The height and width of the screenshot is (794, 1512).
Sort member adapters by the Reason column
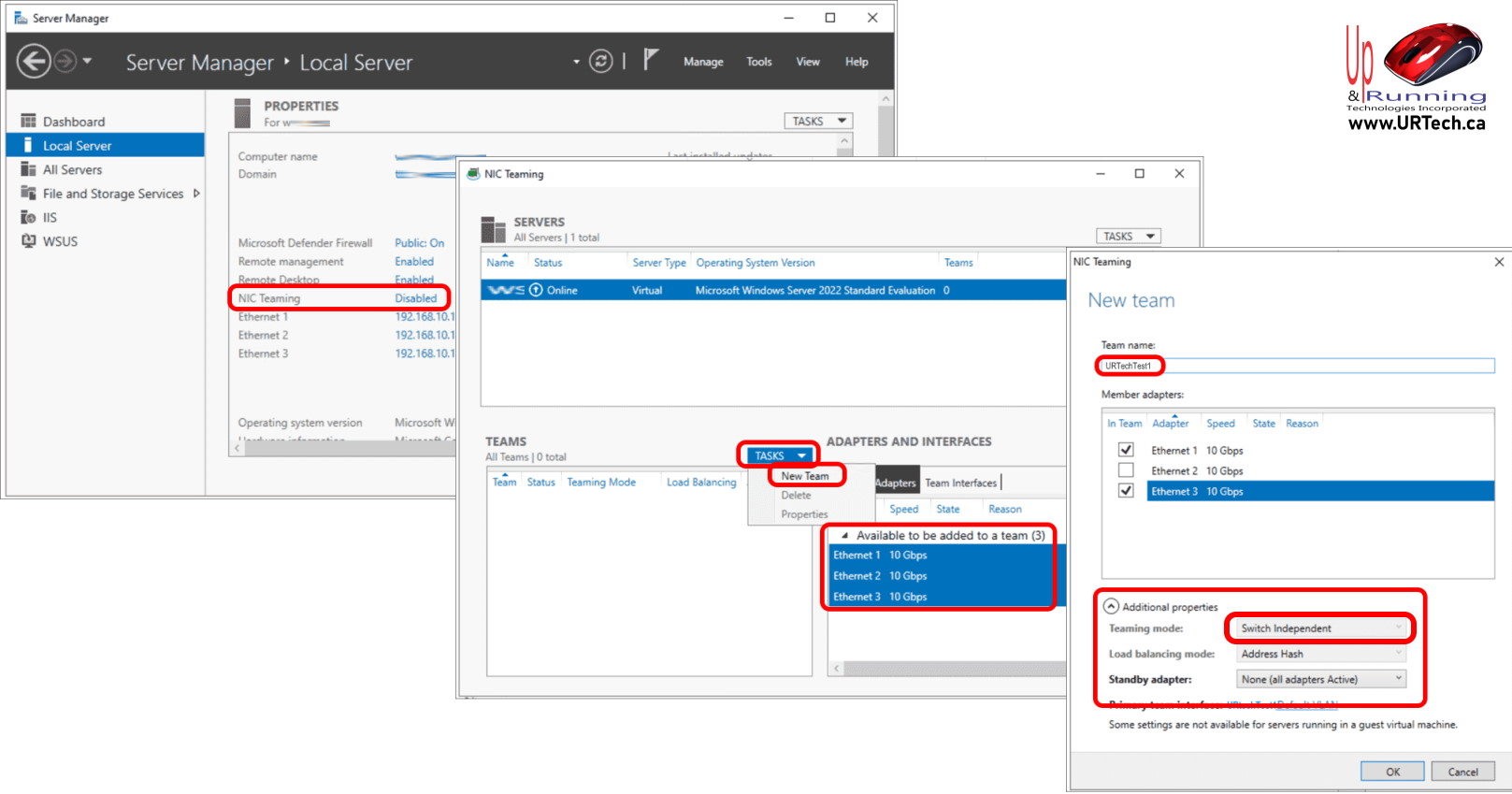[x=1302, y=424]
